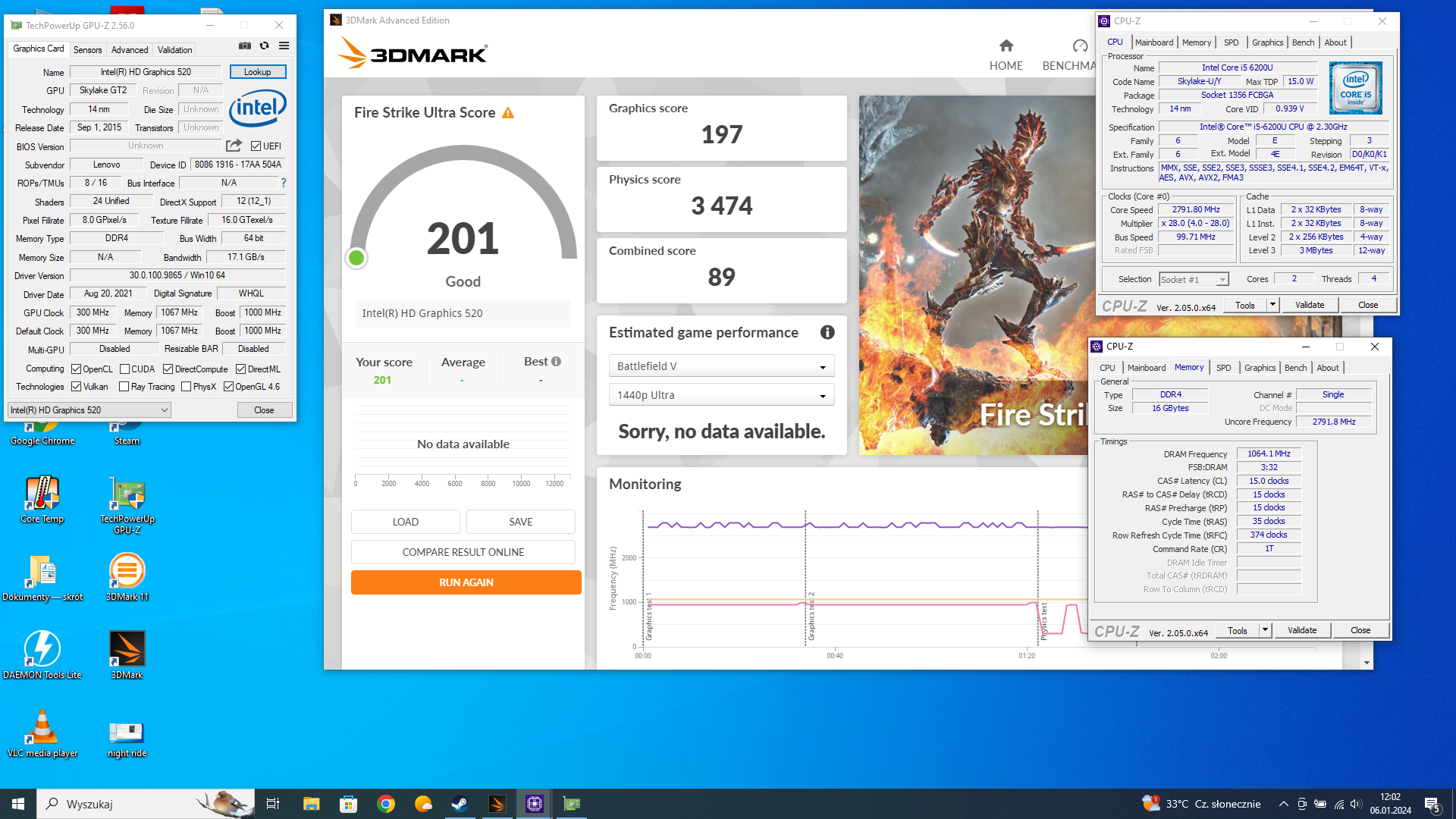The width and height of the screenshot is (1456, 819).
Task: Toggle UEFI checkbox in GPU-Z
Action: tap(256, 146)
